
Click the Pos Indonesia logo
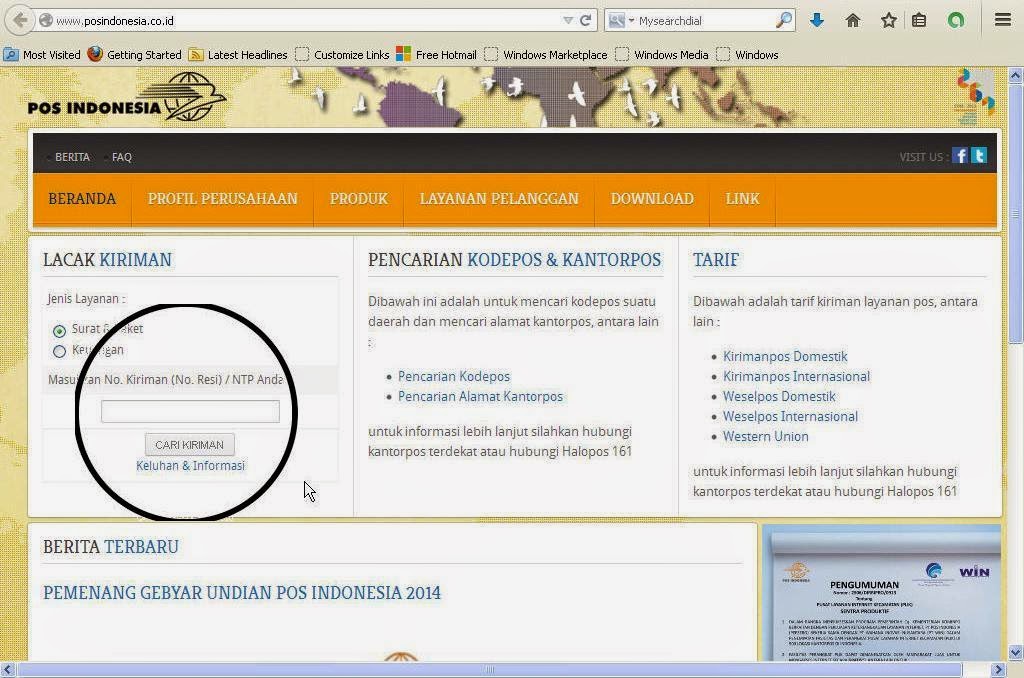127,98
